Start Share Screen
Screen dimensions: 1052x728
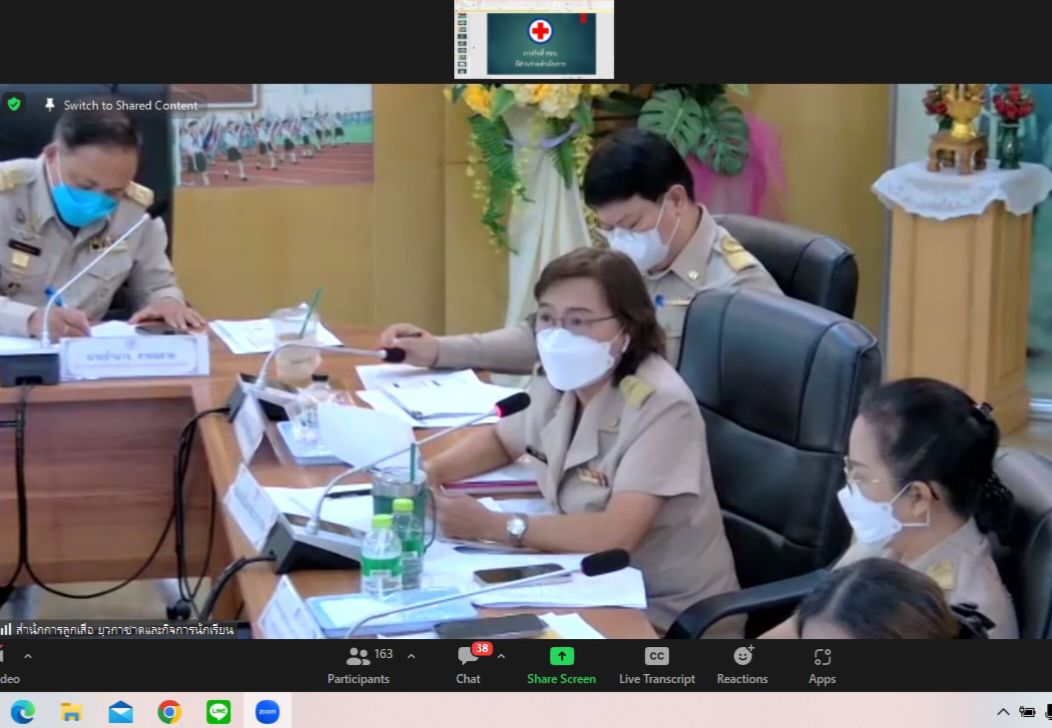pos(562,666)
